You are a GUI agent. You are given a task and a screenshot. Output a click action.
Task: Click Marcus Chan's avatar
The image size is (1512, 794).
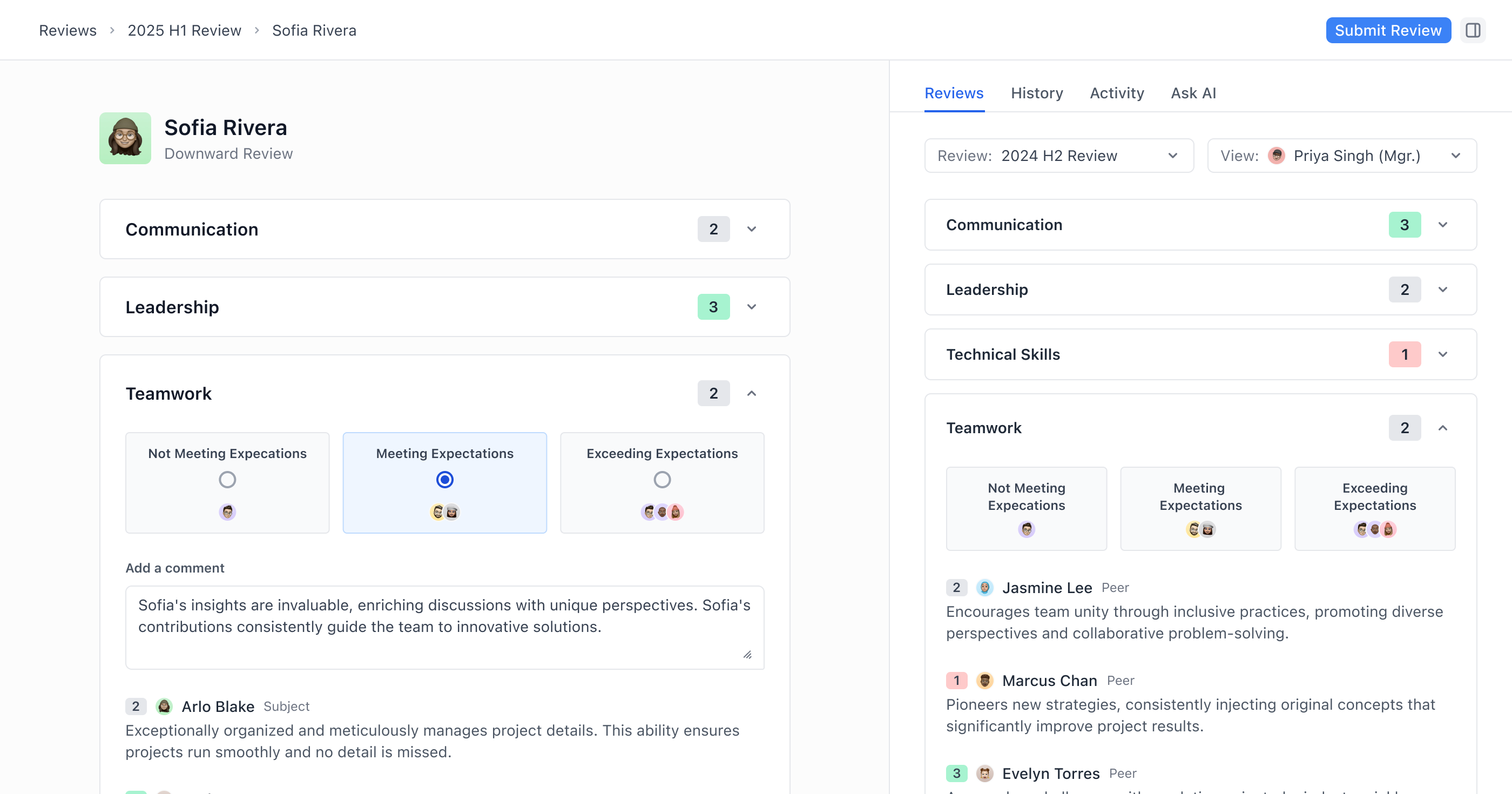(984, 681)
